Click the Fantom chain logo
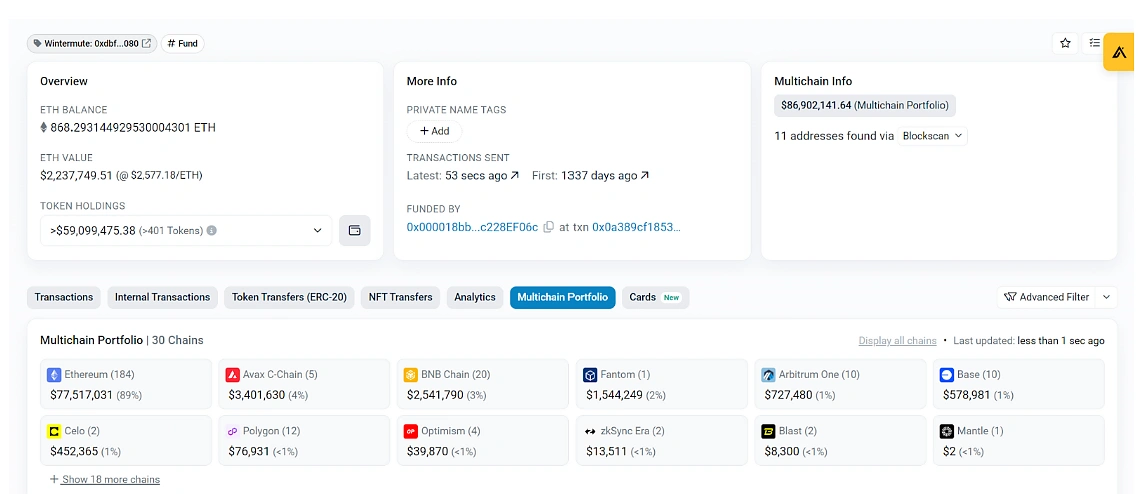This screenshot has width=1138, height=494. pos(589,375)
